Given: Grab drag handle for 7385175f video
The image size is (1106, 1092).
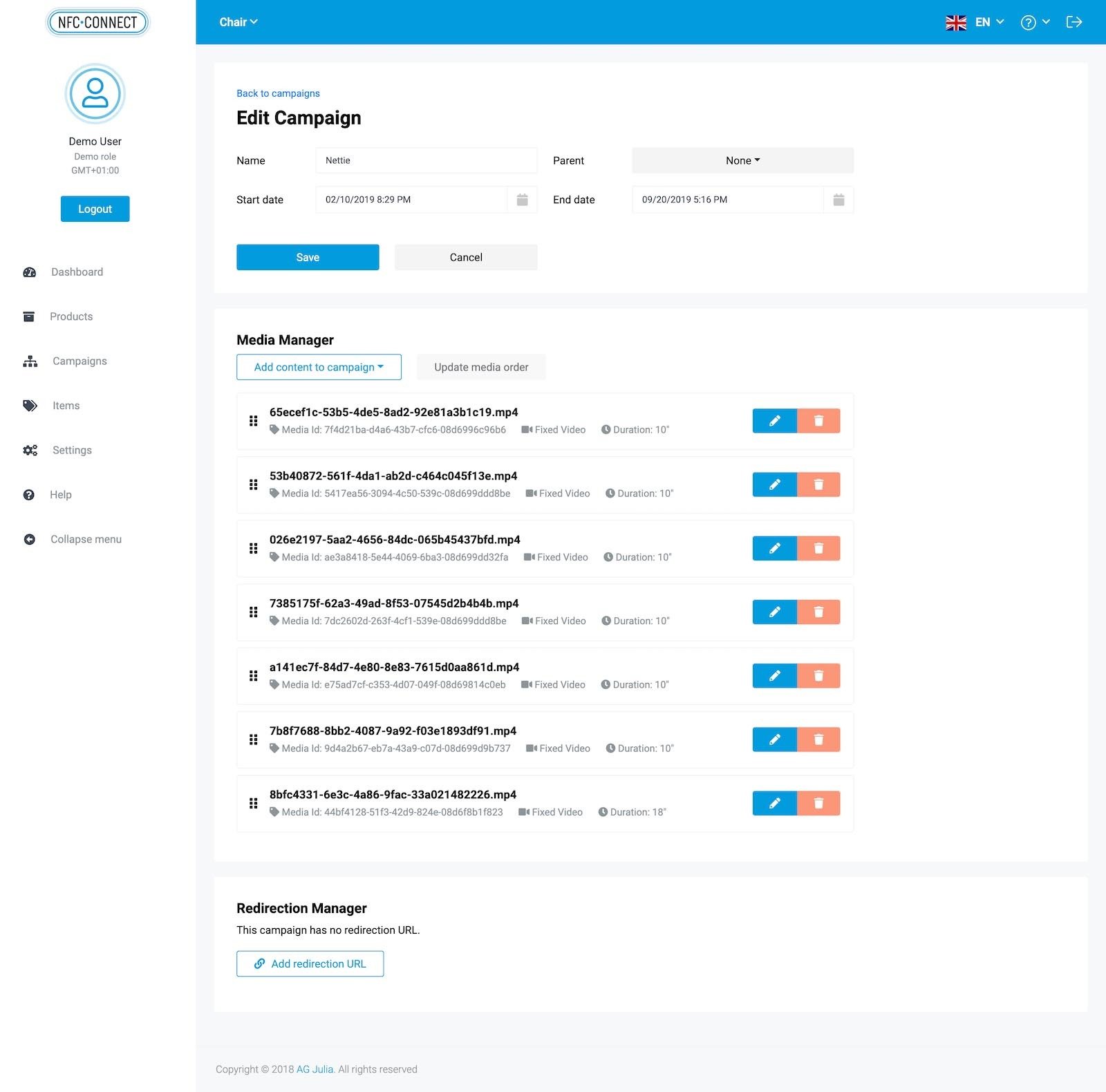Looking at the screenshot, I should (x=253, y=612).
